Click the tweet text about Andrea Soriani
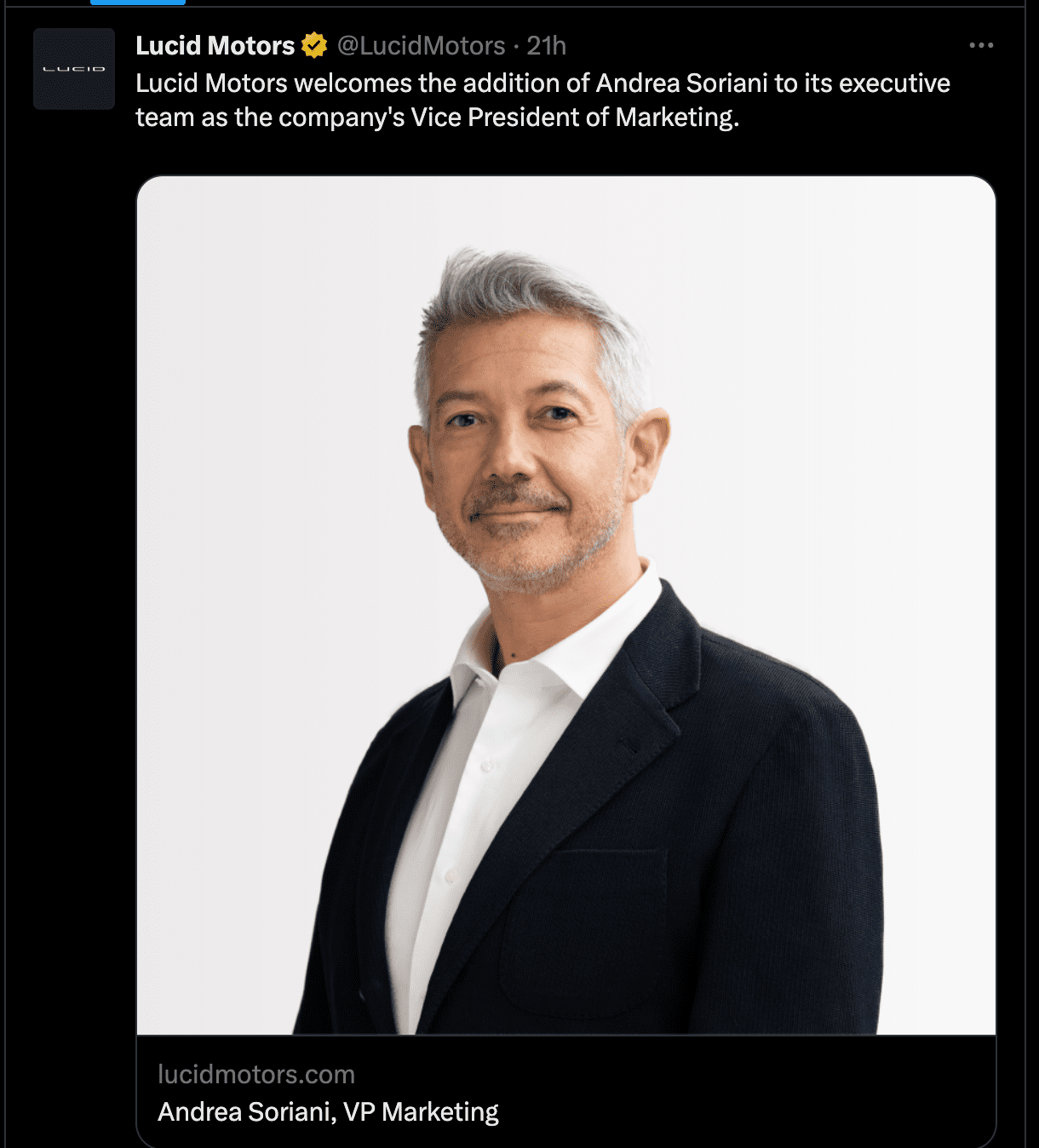This screenshot has height=1148, width=1039. click(542, 100)
